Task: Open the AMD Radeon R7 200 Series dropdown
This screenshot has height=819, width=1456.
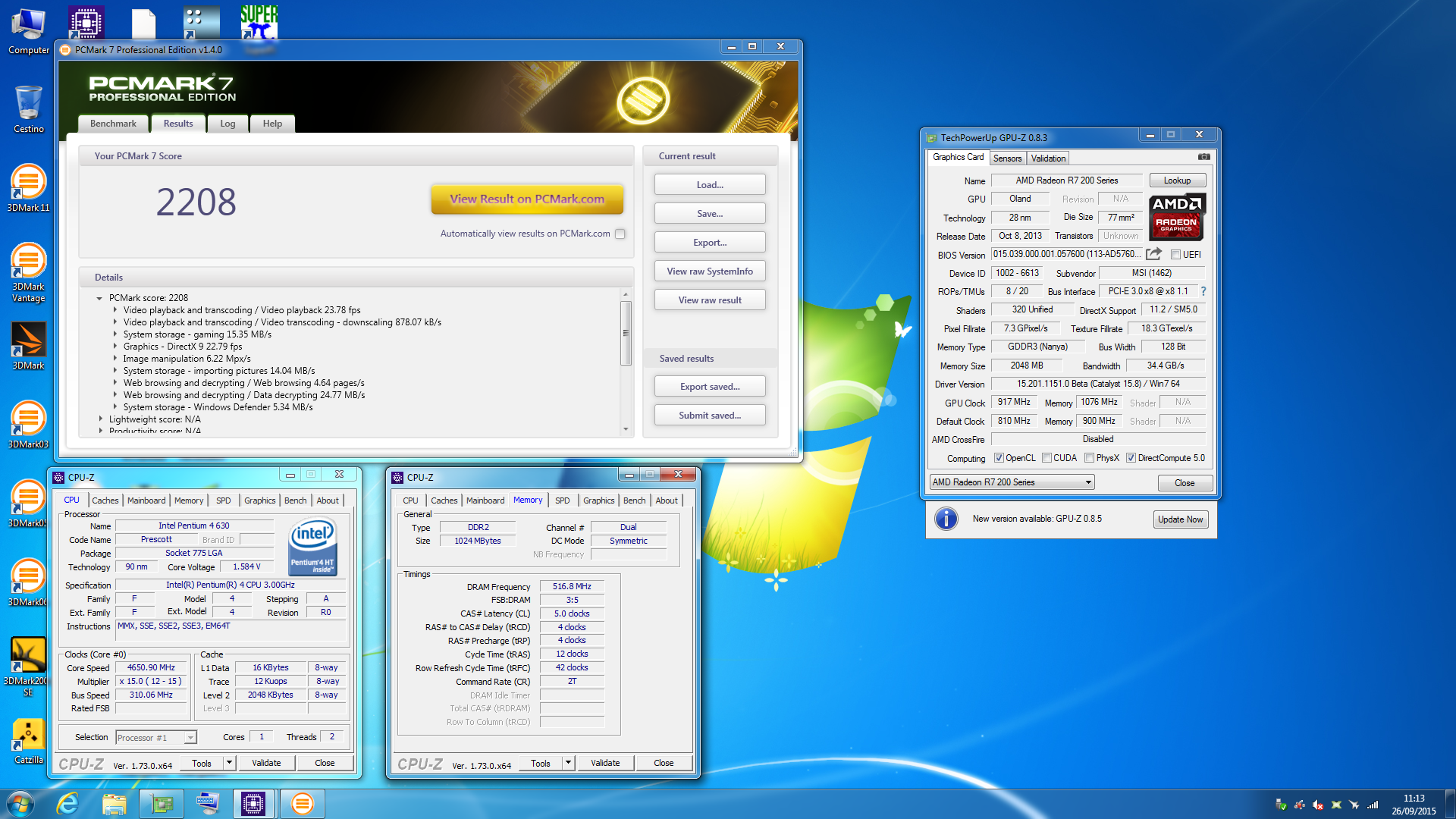Action: tap(1012, 482)
